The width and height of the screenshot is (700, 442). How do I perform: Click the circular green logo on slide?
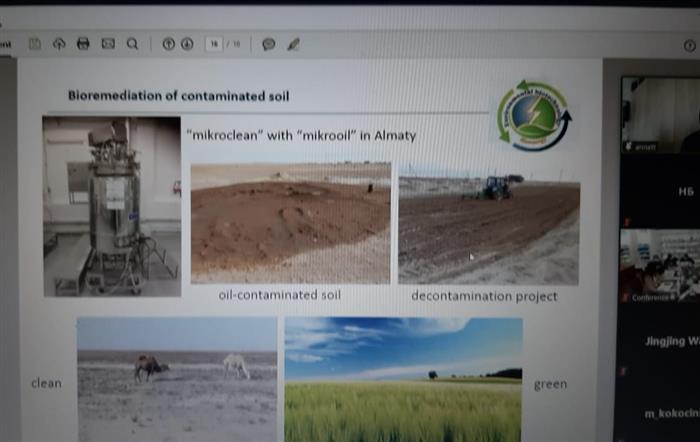533,115
